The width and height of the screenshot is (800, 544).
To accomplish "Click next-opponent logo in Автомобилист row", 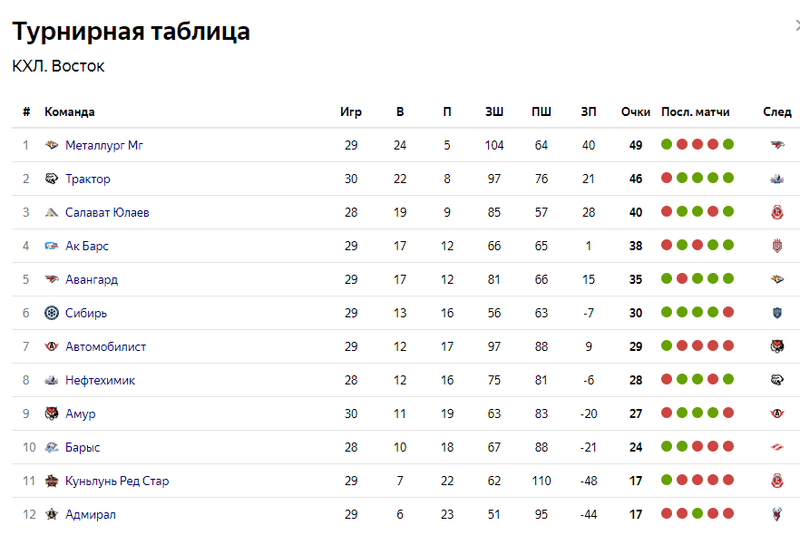I will 777,347.
